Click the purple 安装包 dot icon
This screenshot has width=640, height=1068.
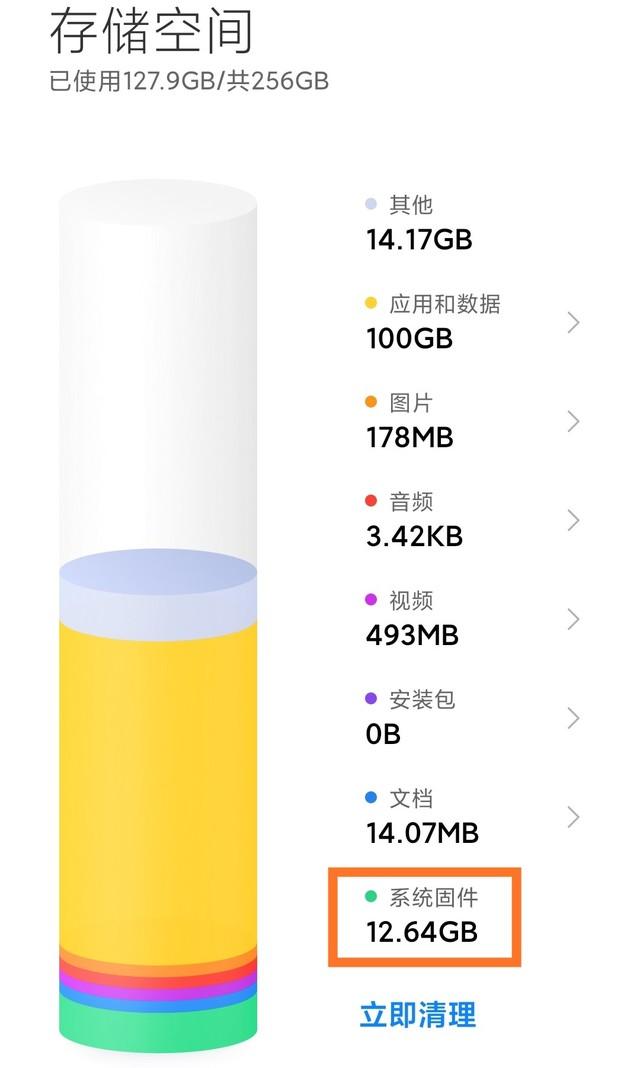(371, 699)
